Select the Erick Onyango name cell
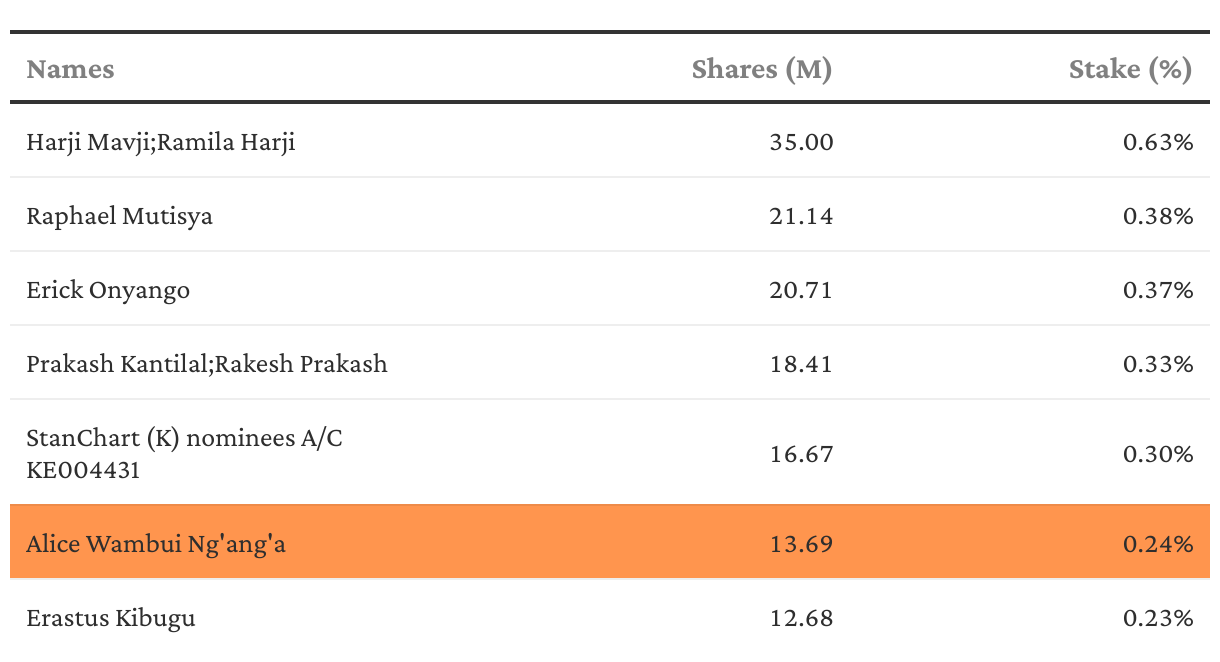 [x=108, y=290]
